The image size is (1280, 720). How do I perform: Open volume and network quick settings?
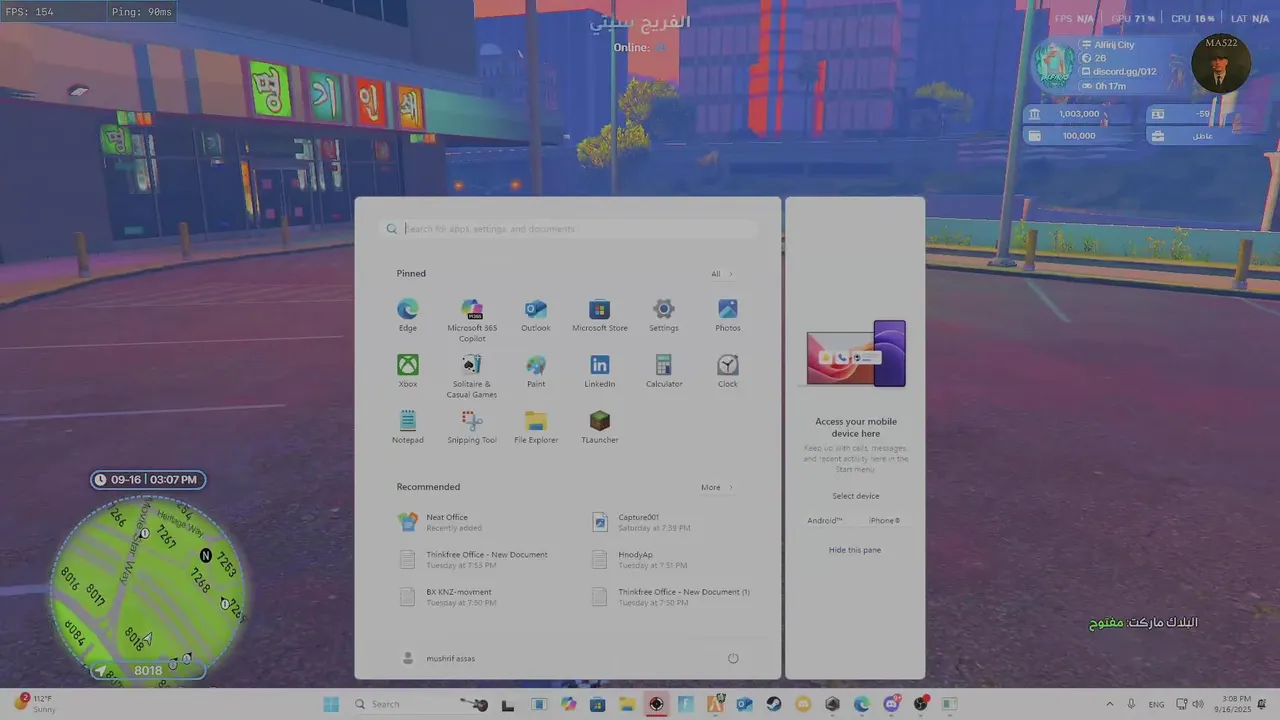click(1190, 704)
